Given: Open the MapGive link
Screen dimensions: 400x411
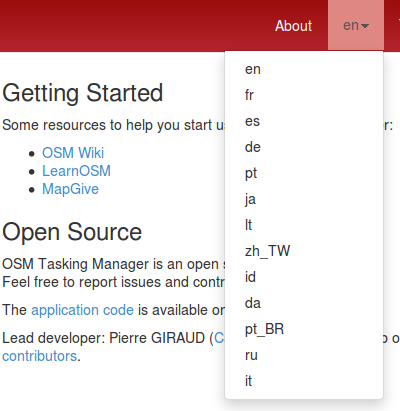Looking at the screenshot, I should pyautogui.click(x=70, y=189).
